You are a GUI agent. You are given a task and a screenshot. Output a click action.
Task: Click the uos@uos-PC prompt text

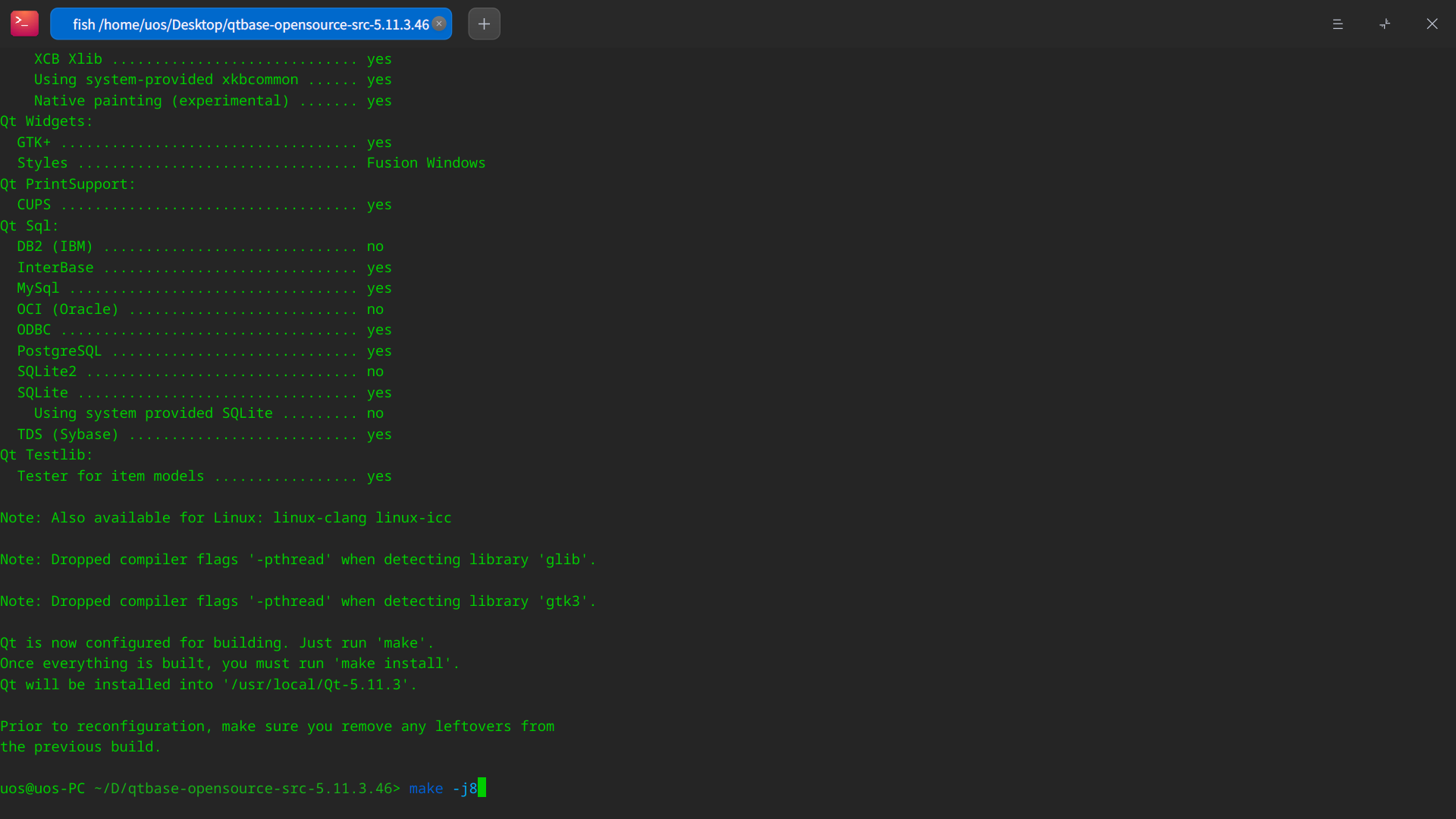click(x=42, y=789)
